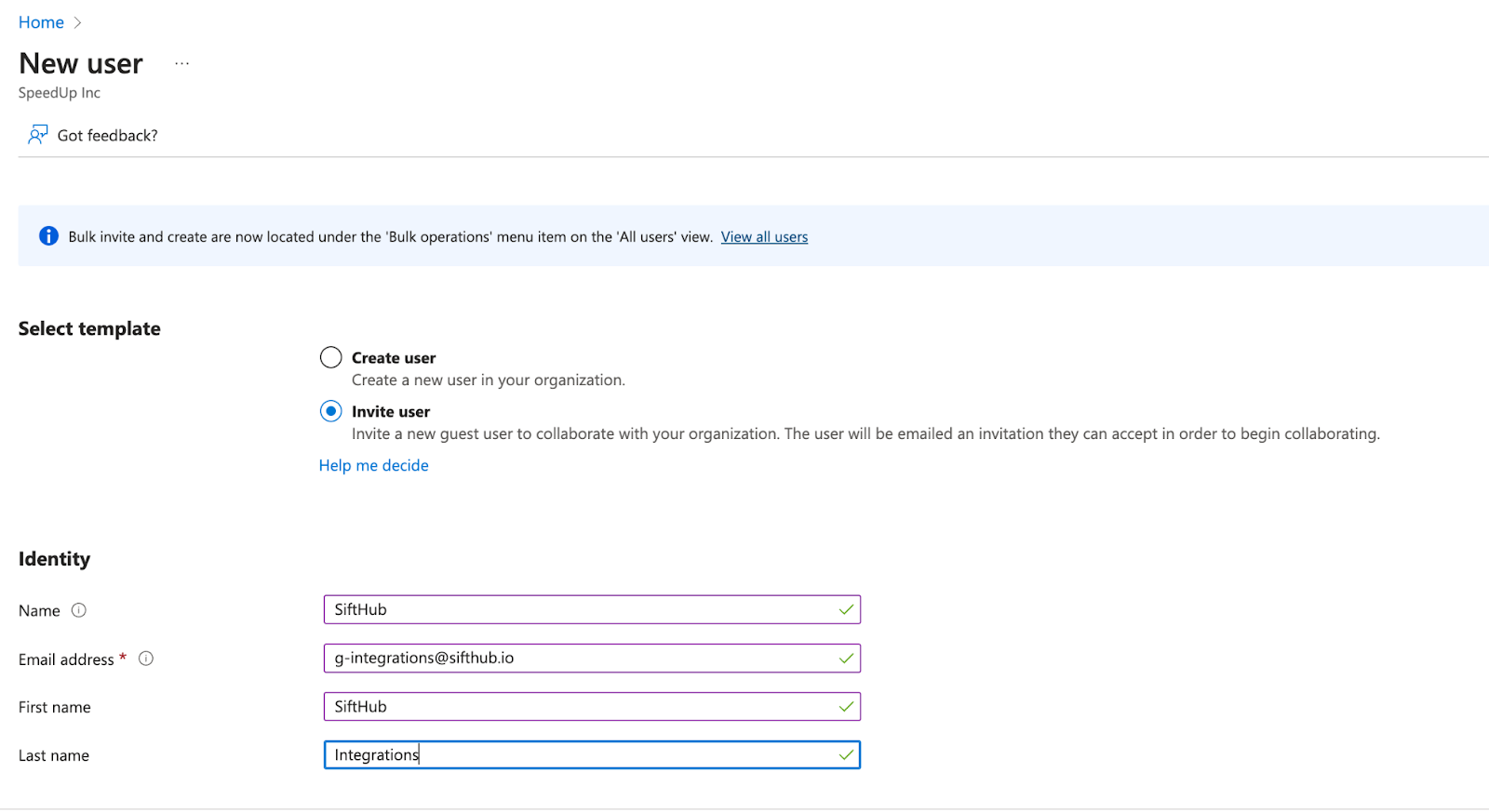Image resolution: width=1489 pixels, height=812 pixels.
Task: Click the green checkmark in the Email field
Action: (x=846, y=659)
